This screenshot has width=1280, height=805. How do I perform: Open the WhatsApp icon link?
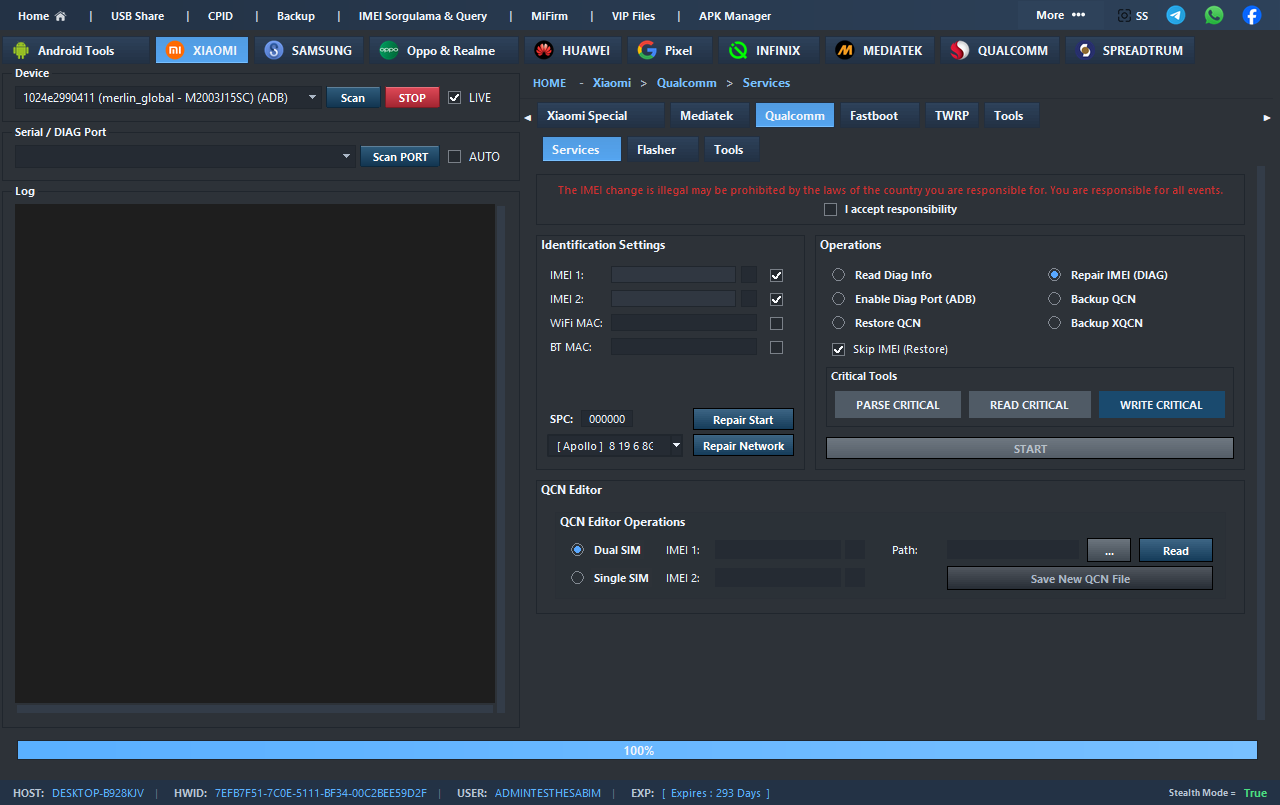pos(1214,15)
